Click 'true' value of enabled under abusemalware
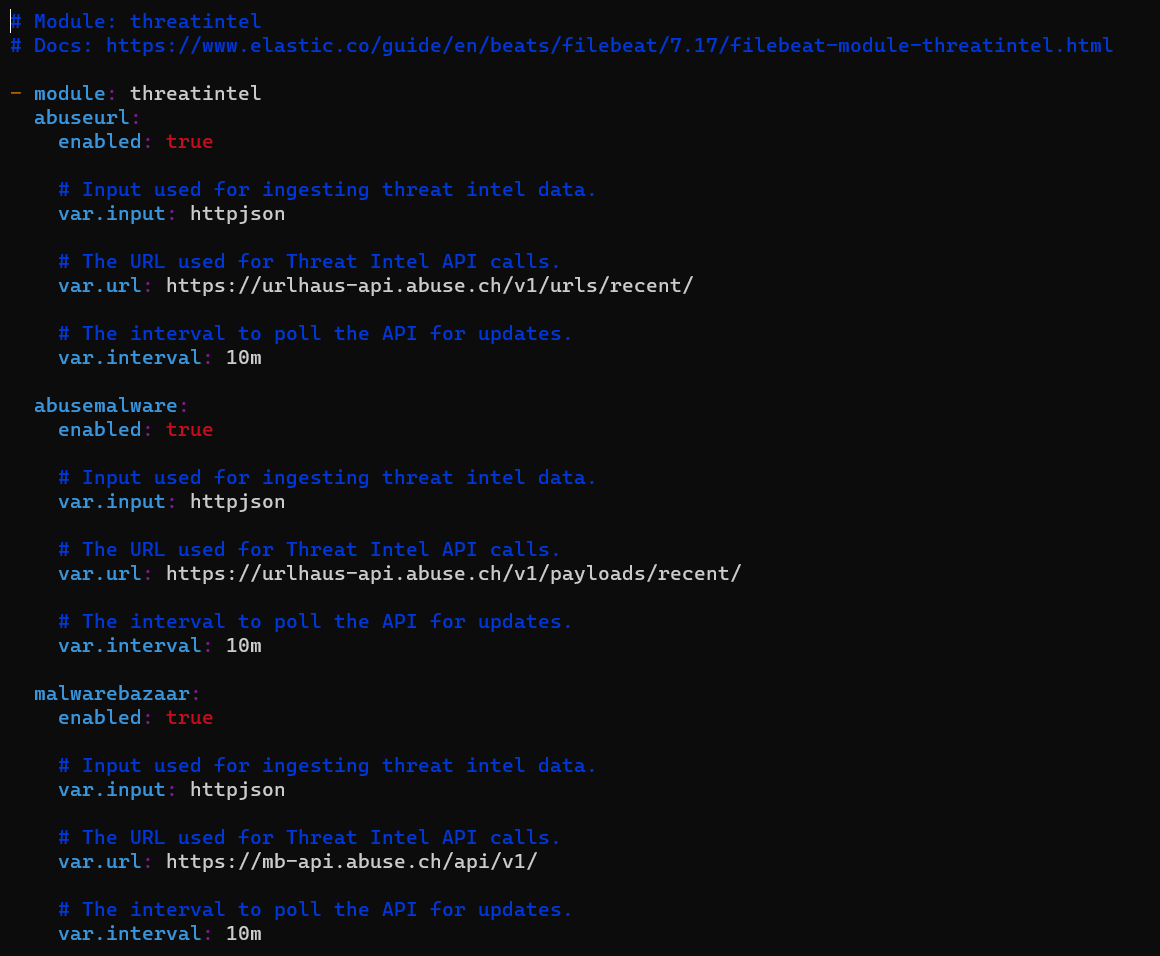 click(x=189, y=430)
